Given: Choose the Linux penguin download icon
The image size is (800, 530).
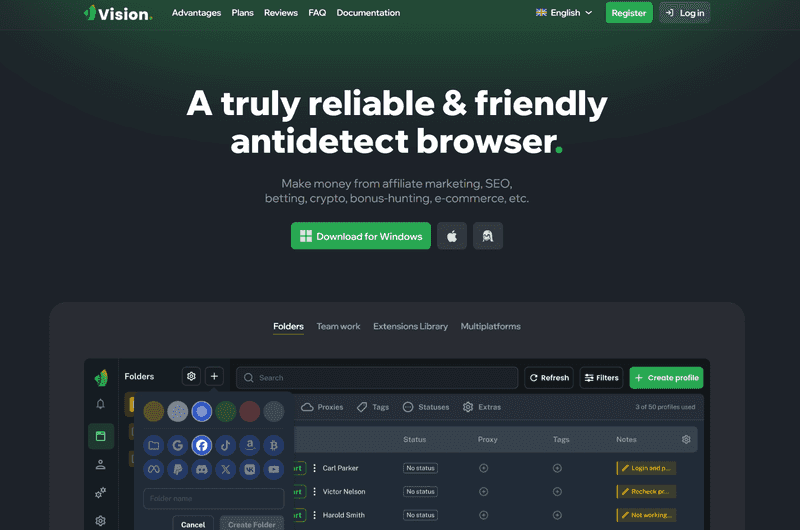Looking at the screenshot, I should click(x=488, y=236).
